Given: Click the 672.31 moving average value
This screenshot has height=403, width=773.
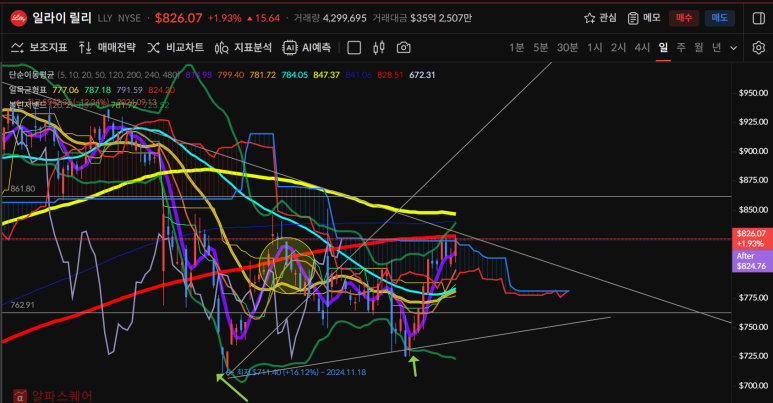Looking at the screenshot, I should (x=422, y=75).
